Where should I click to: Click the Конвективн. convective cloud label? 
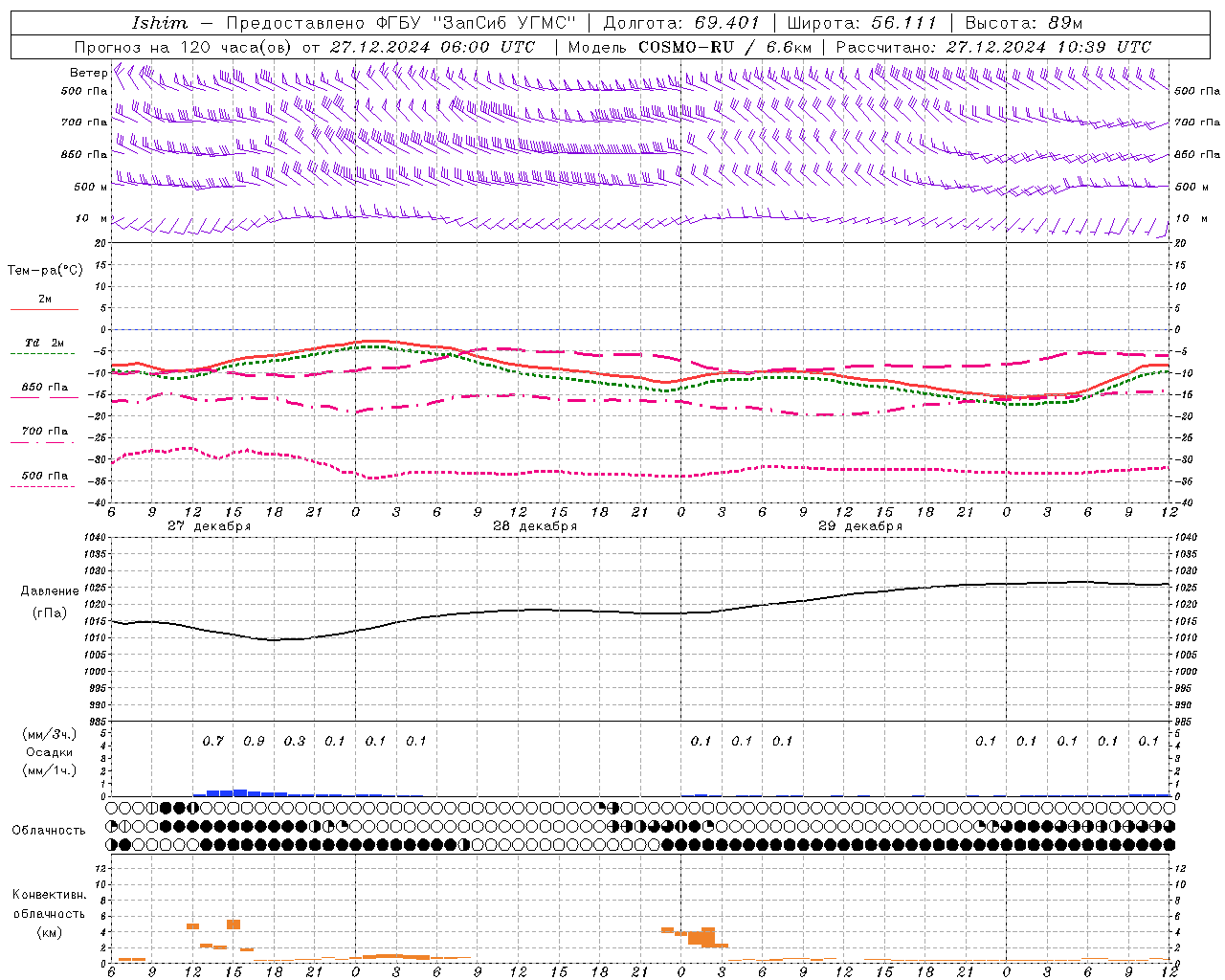tap(49, 895)
